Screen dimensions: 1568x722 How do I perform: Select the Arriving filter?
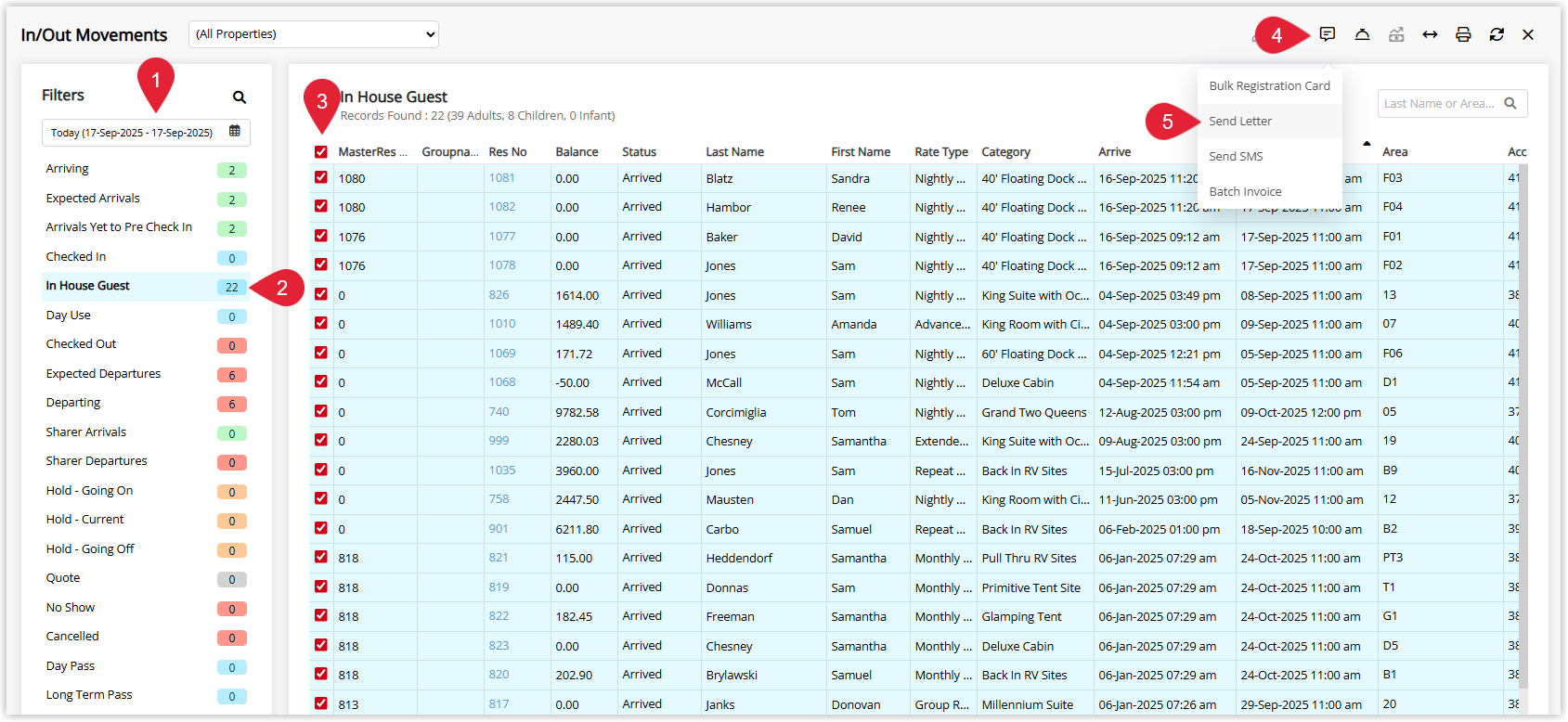(x=146, y=169)
